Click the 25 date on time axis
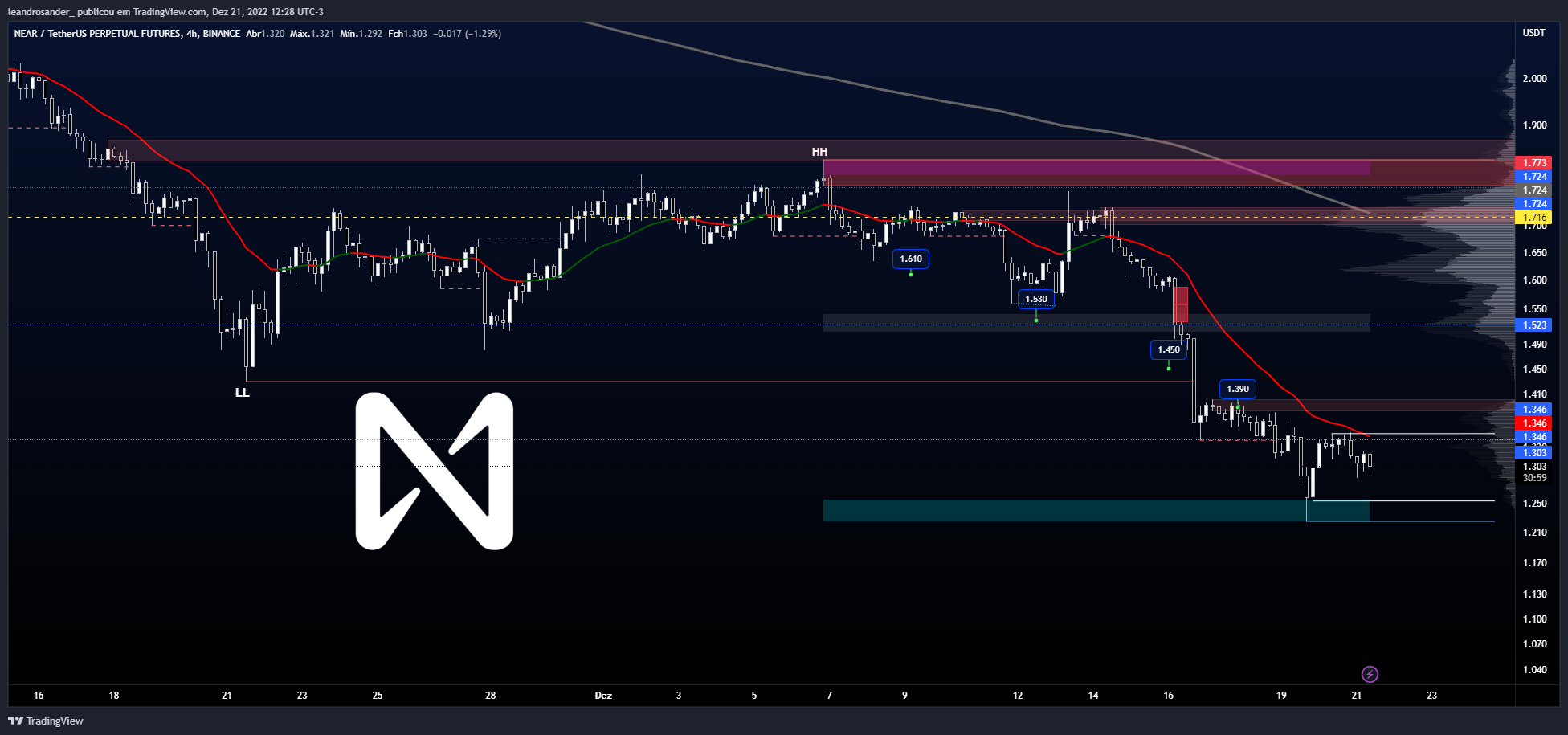 click(x=378, y=696)
